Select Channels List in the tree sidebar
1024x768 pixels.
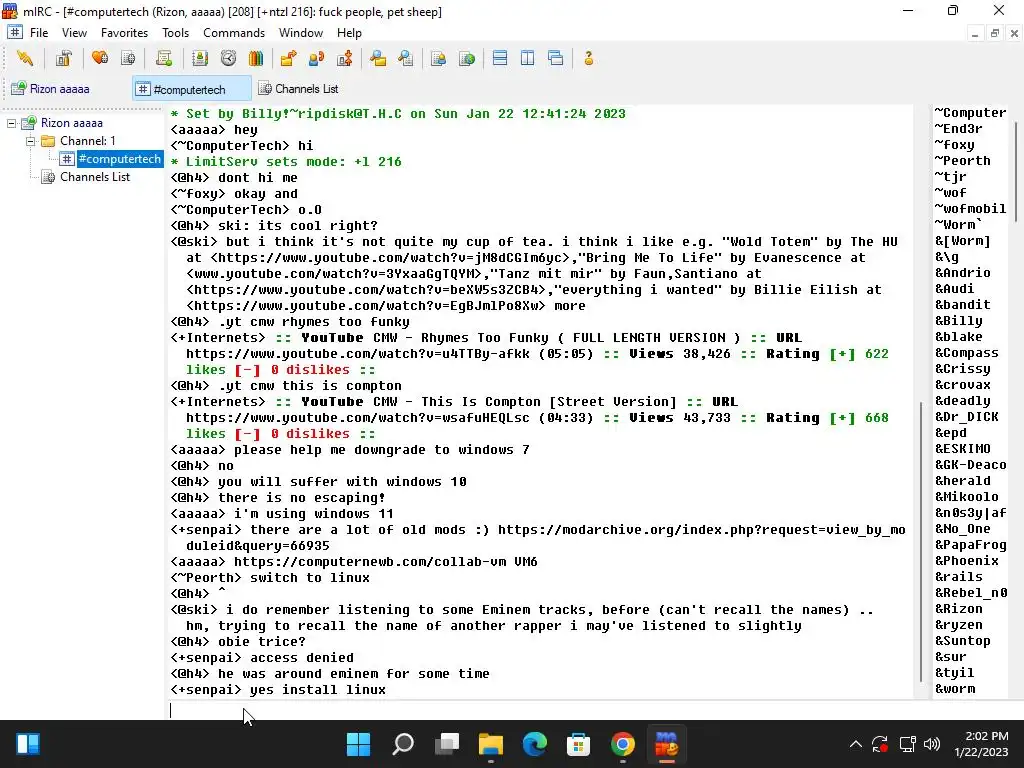[x=95, y=177]
